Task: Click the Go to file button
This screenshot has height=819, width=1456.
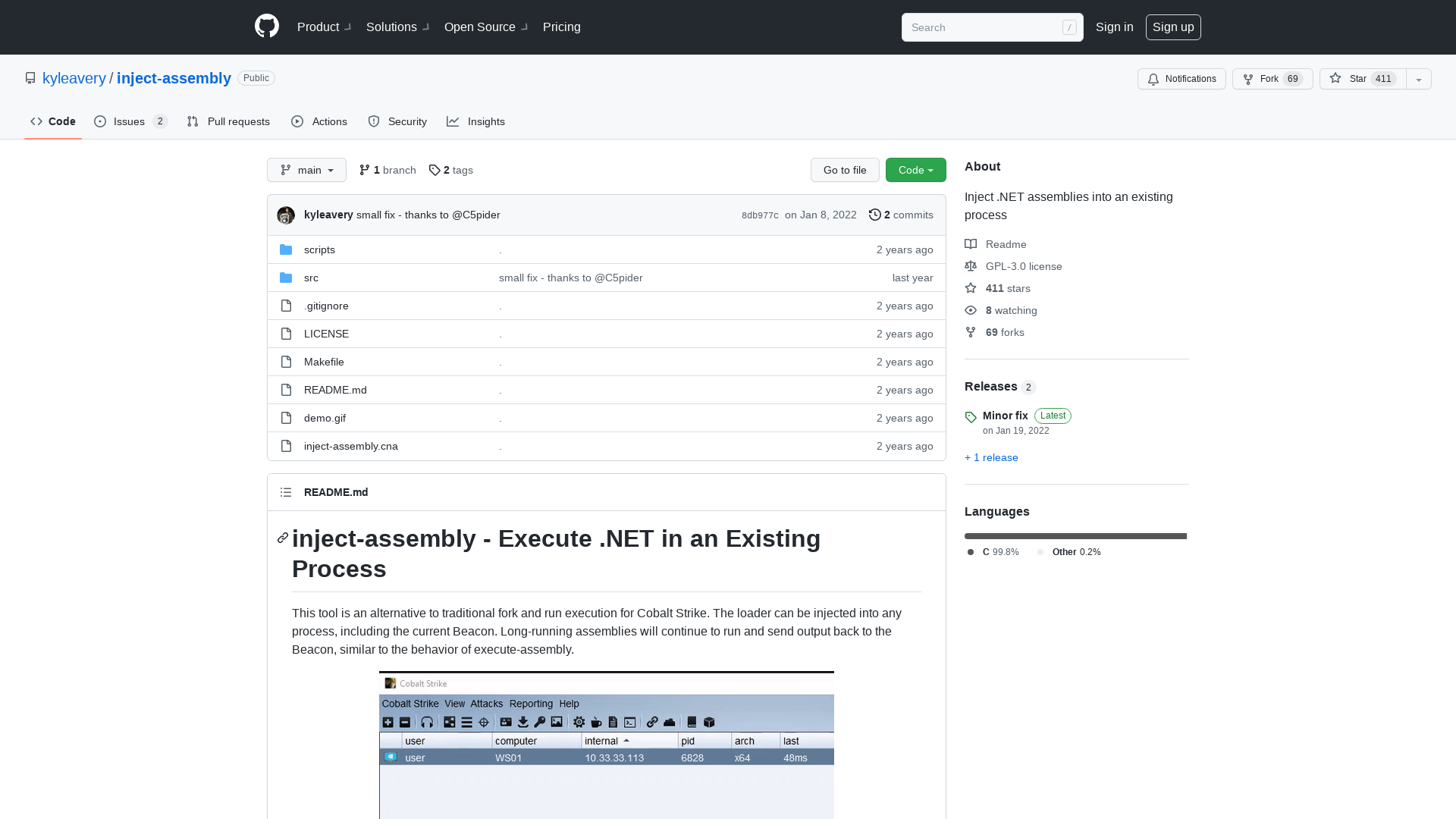Action: [845, 170]
